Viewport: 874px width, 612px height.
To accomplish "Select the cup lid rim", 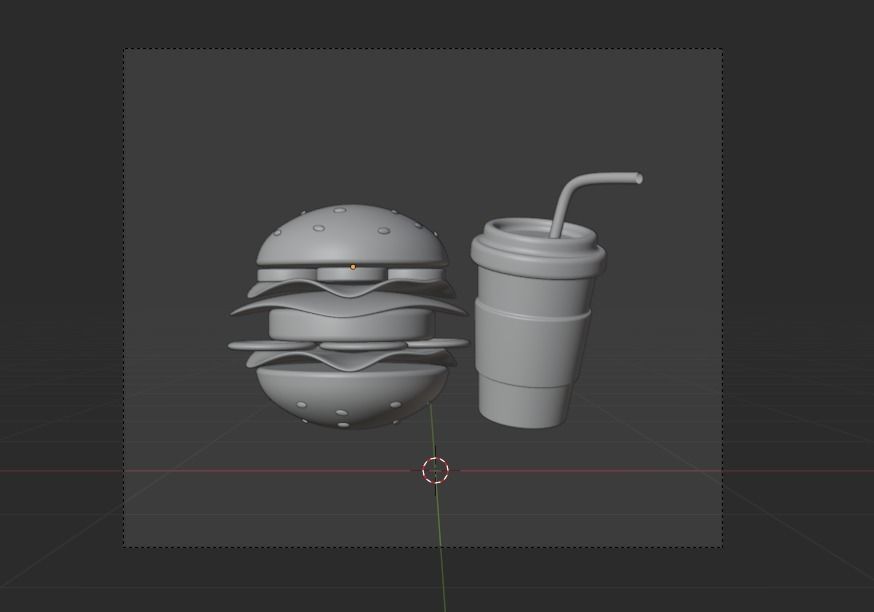I will (538, 246).
